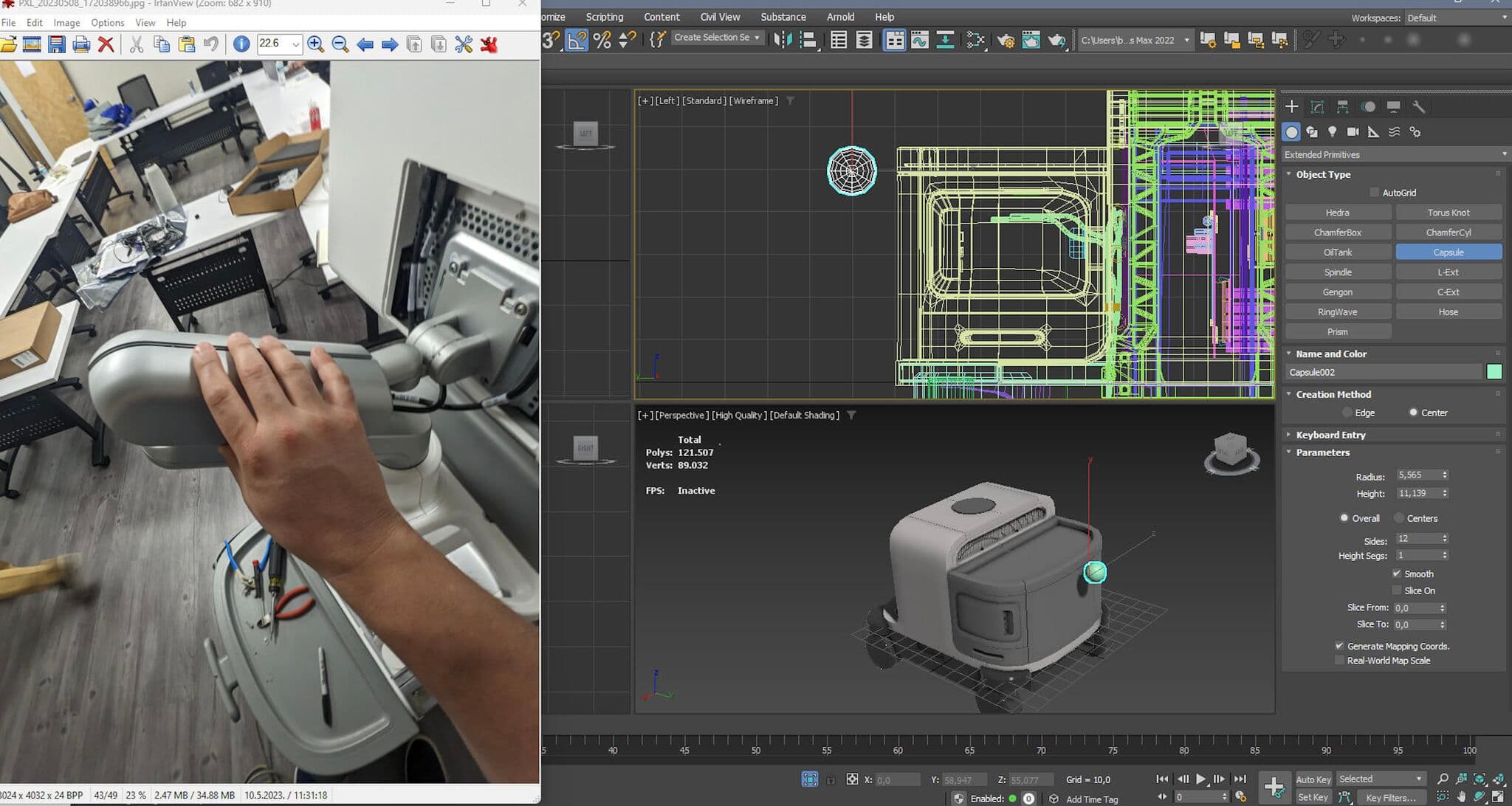Open the Scripting menu
Image resolution: width=1512 pixels, height=806 pixels.
(x=604, y=17)
